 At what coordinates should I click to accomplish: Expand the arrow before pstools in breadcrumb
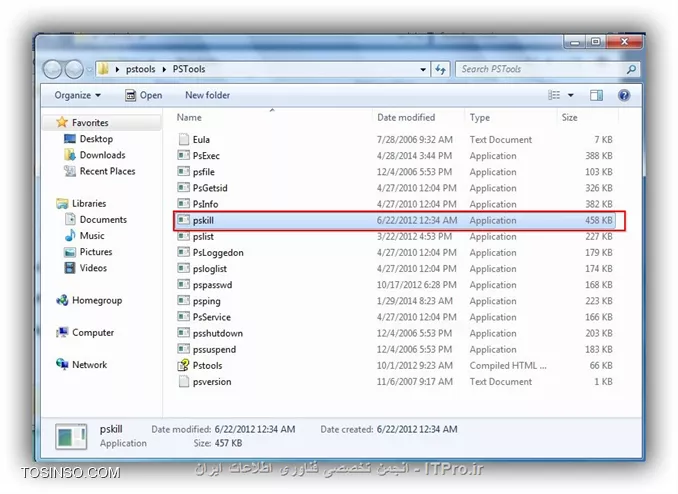(x=117, y=69)
